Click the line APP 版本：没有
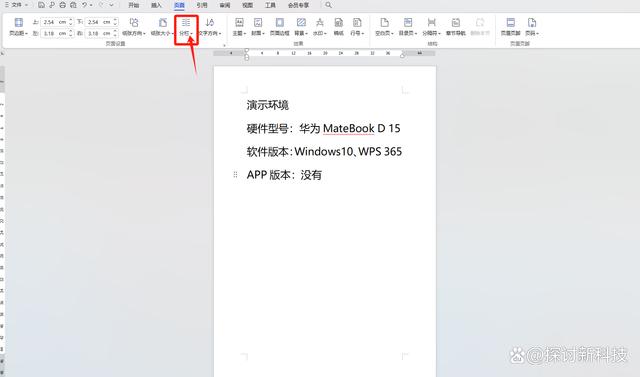 [284, 175]
